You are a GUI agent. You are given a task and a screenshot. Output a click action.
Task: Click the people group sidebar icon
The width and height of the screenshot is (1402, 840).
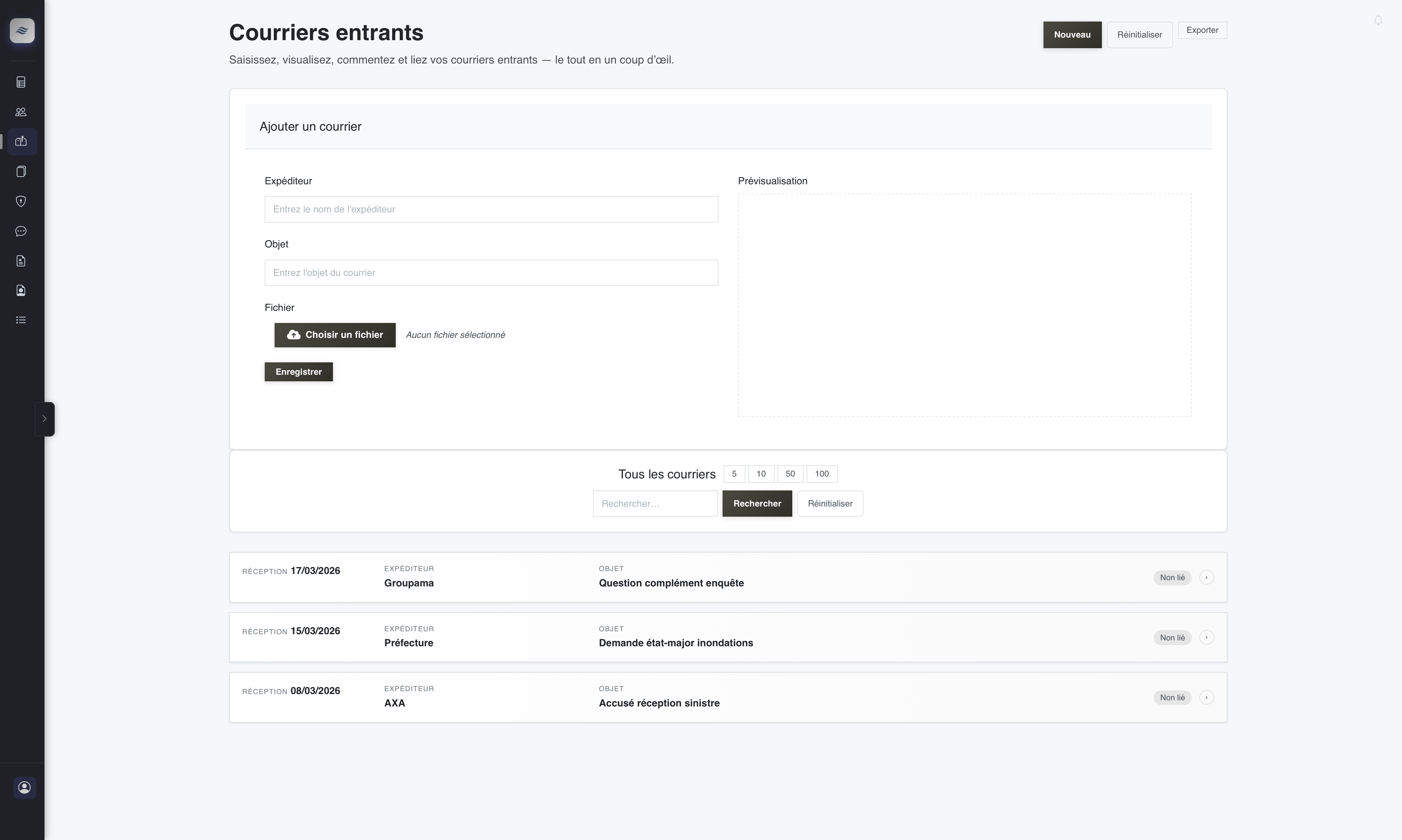click(x=21, y=112)
